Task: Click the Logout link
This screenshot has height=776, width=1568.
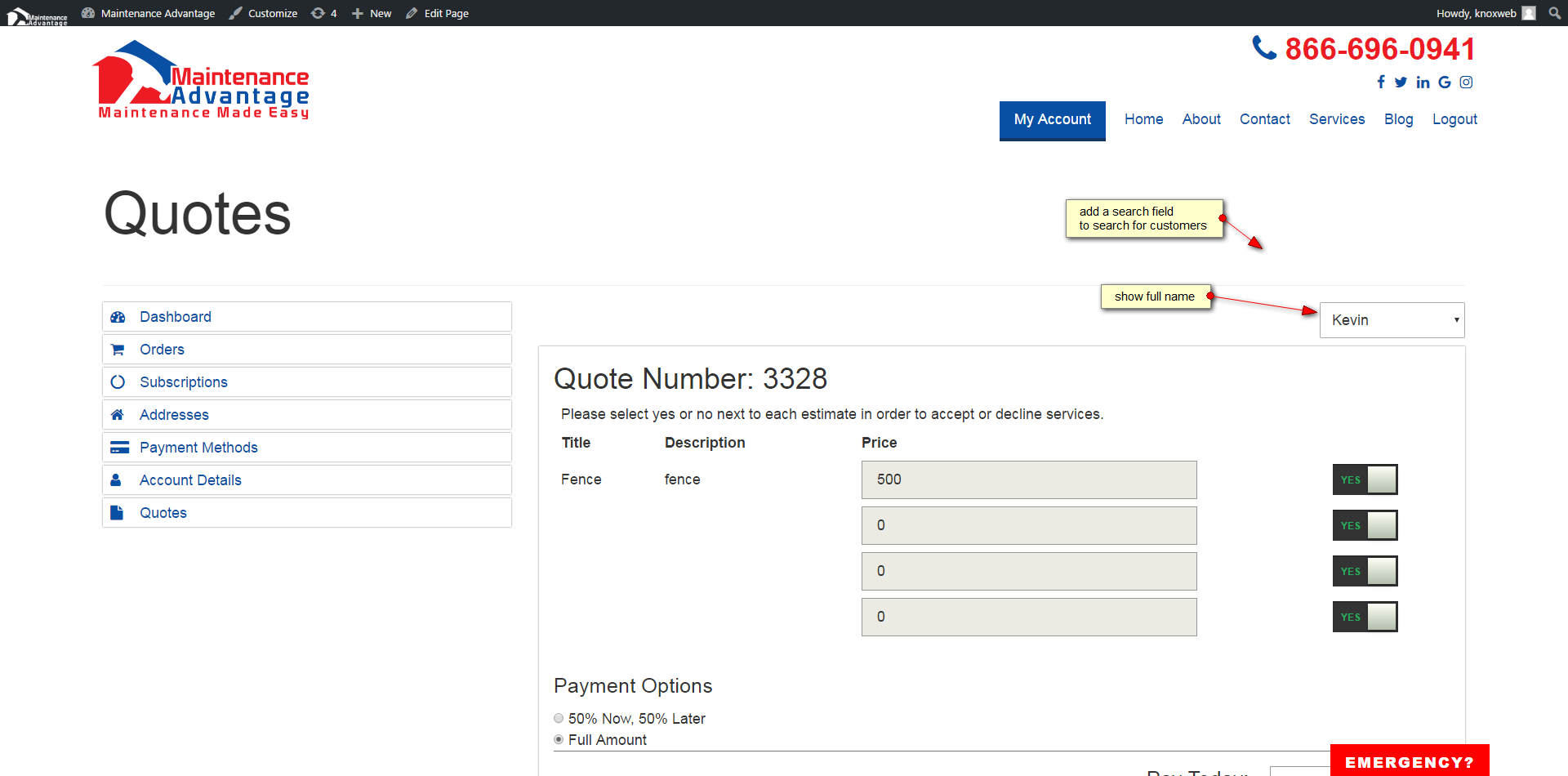Action: [x=1454, y=119]
